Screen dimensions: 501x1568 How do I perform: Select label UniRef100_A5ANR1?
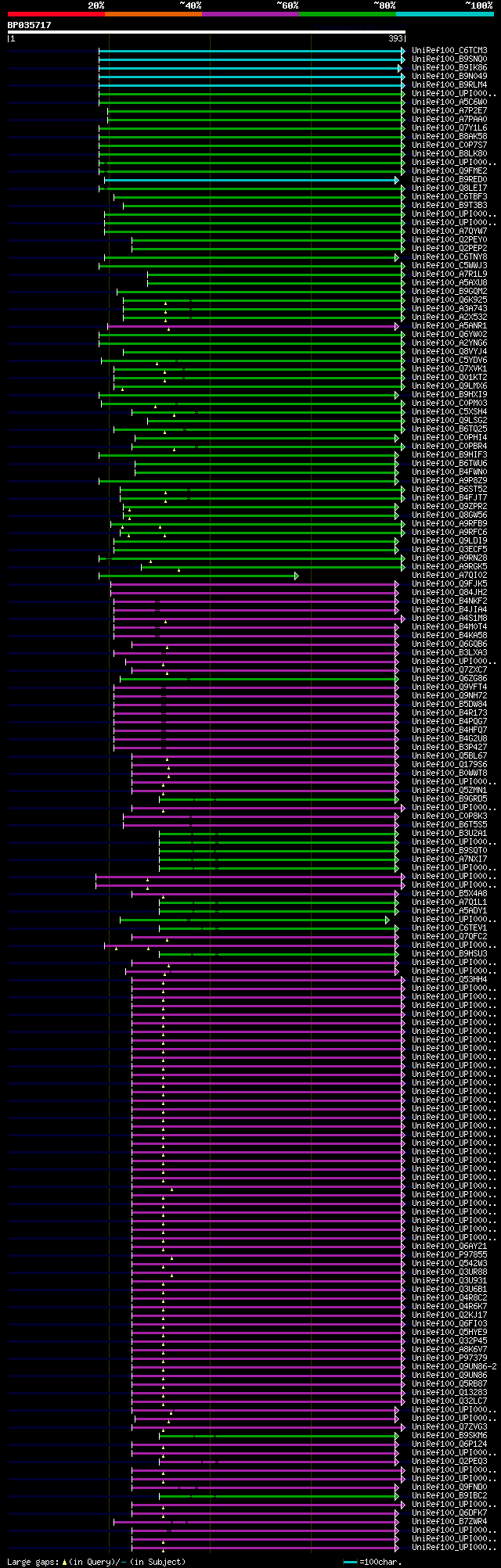click(449, 325)
